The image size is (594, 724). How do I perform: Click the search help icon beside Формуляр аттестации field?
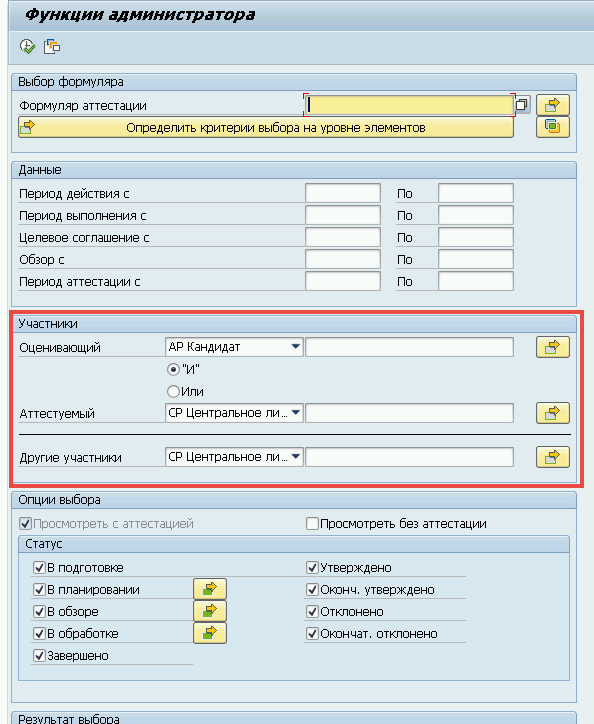pos(522,104)
